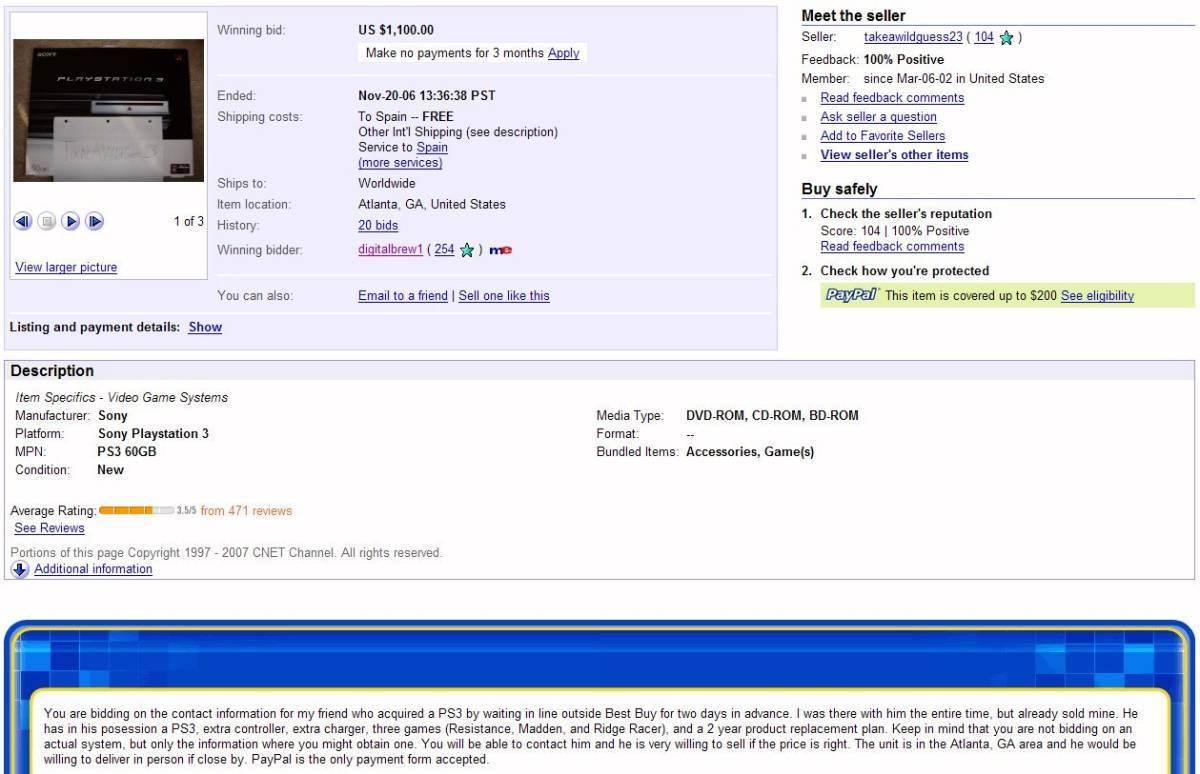Screen dimensions: 1200x774
Task: Click the Manufacturer value Sony
Action: 113,416
